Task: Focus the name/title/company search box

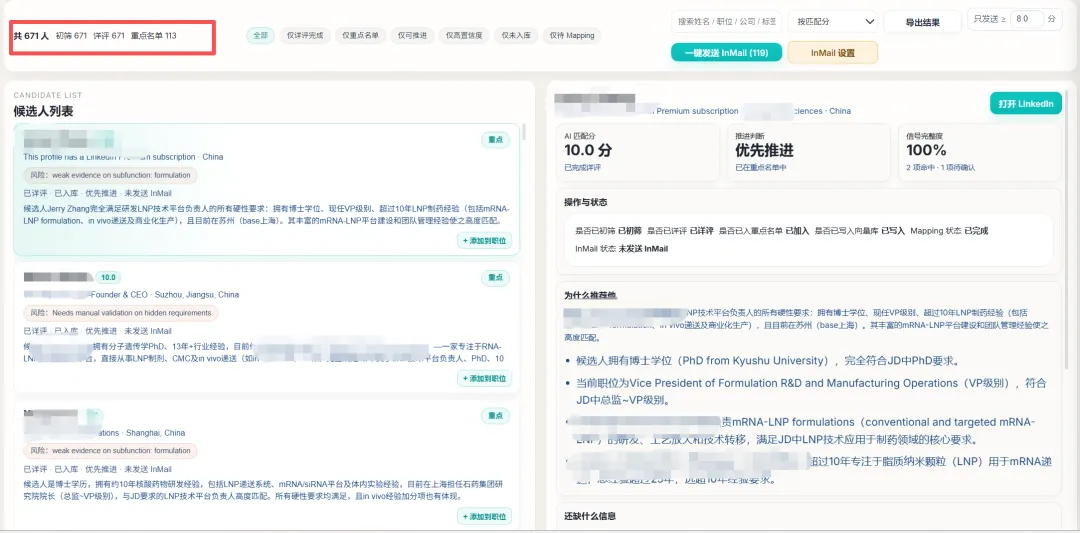Action: [727, 21]
